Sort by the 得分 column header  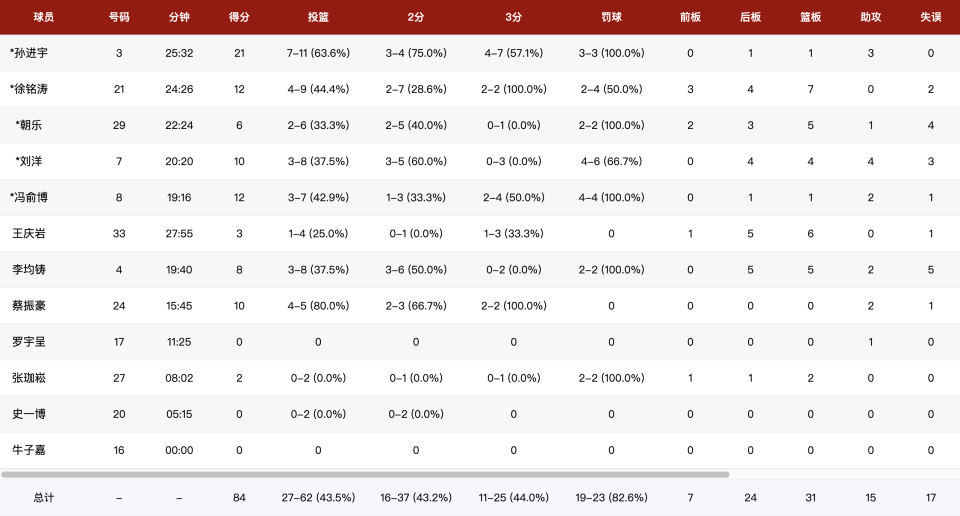(239, 17)
